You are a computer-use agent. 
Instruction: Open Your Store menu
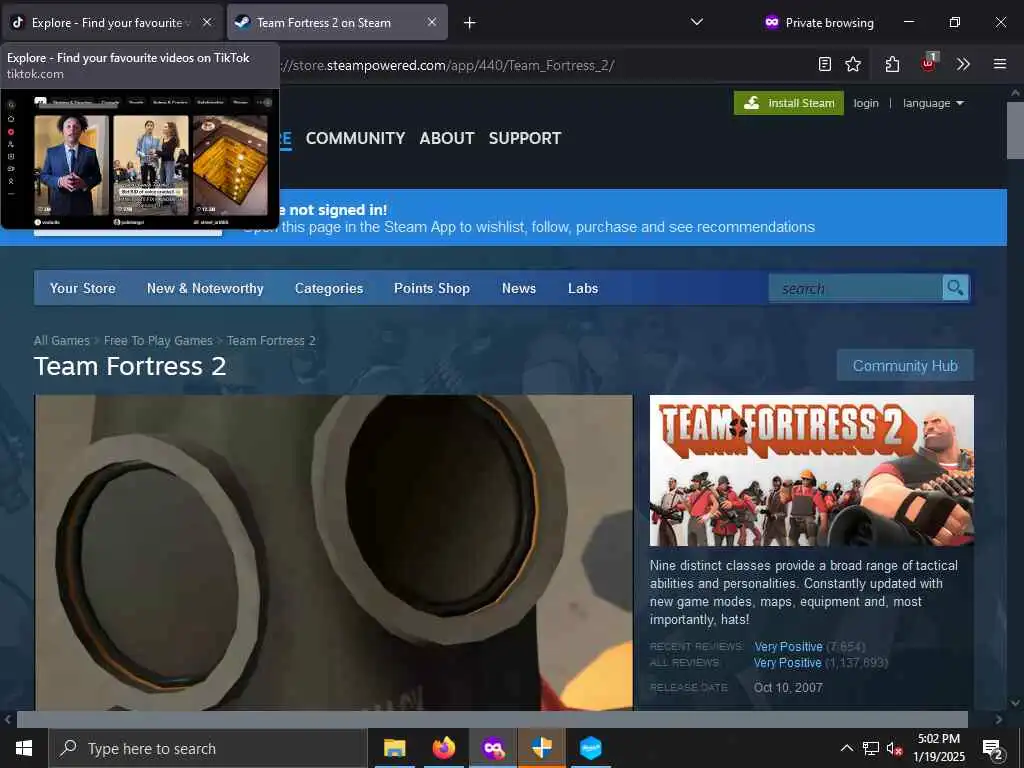tap(83, 288)
